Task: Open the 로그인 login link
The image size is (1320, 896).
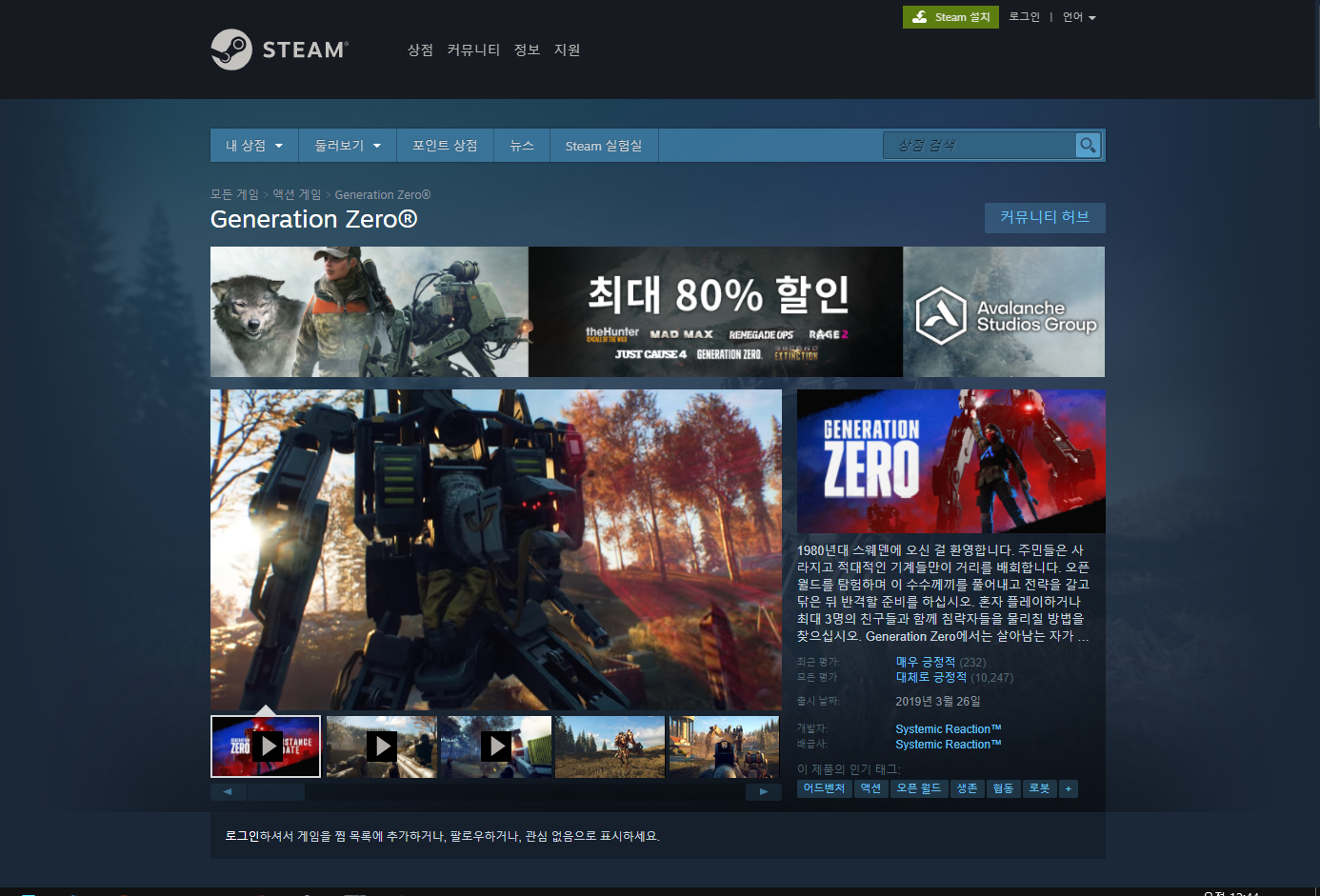Action: click(x=1025, y=17)
